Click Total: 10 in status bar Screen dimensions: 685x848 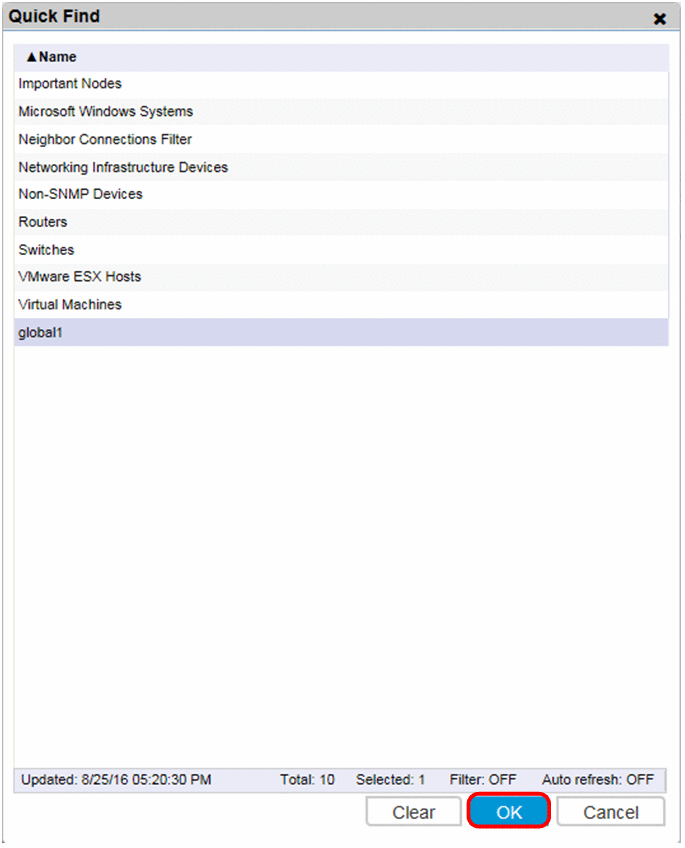307,780
